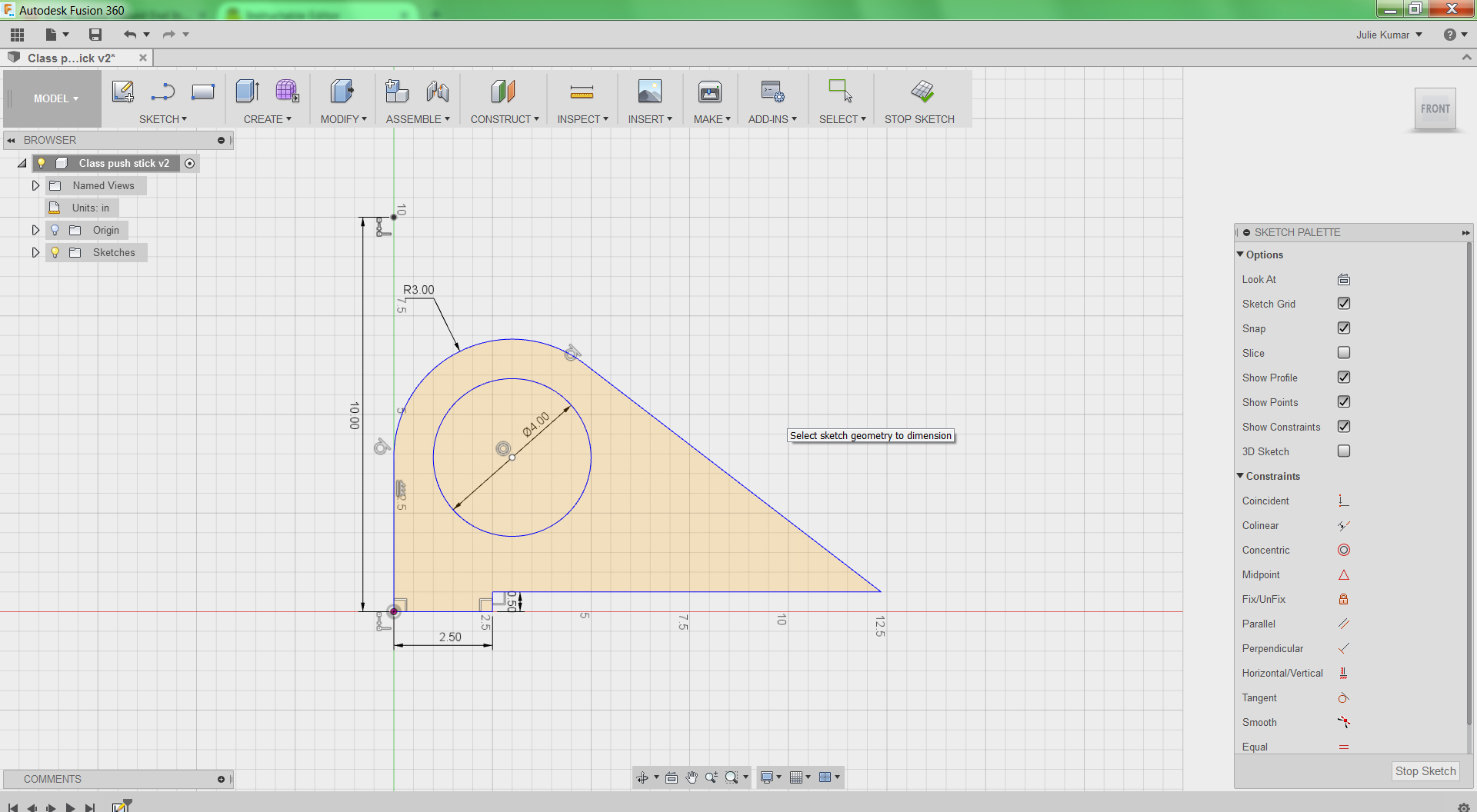Click the Joint icon in Assemble
Viewport: 1477px width, 812px height.
[x=438, y=92]
